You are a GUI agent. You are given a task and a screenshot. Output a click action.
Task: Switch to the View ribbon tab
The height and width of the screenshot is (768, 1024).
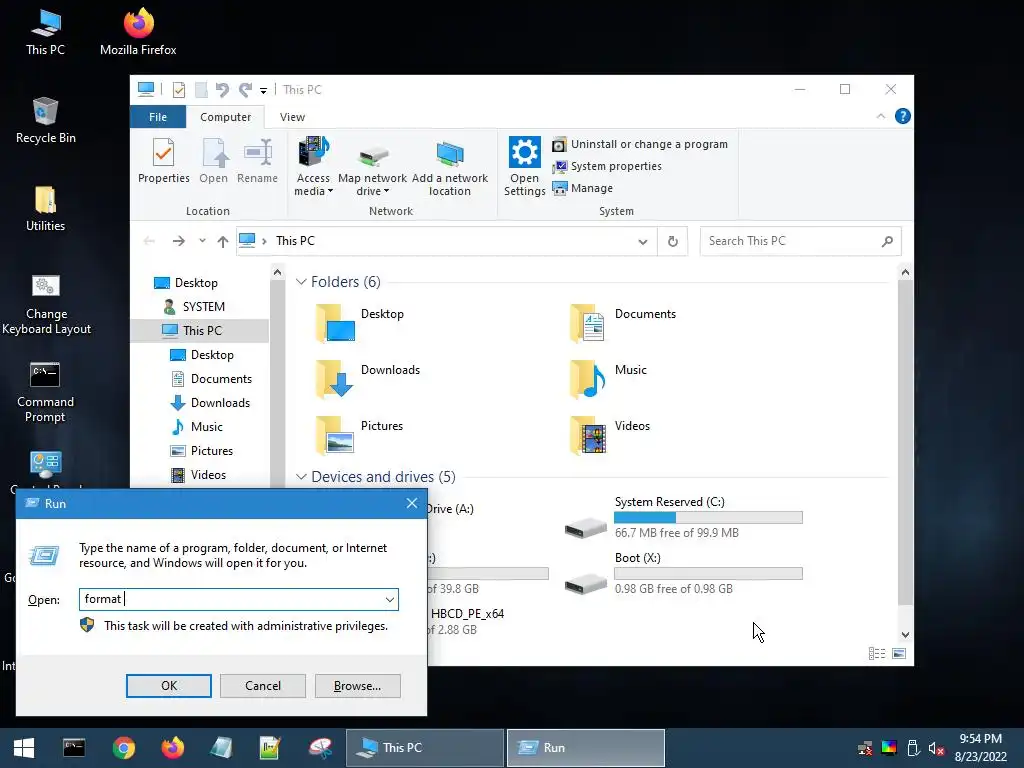coord(292,117)
